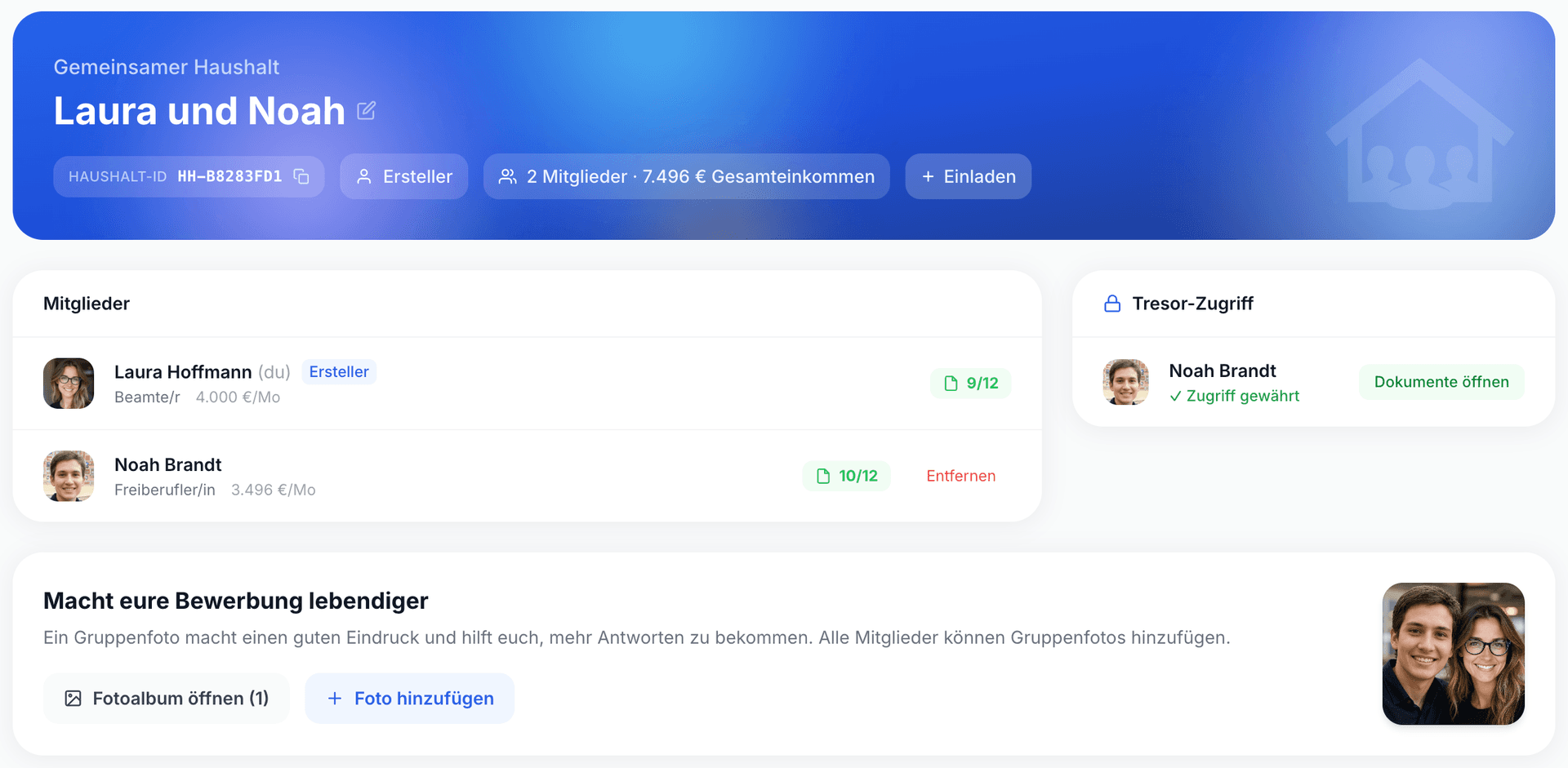Click the Ersteller tag next to Laura Hoffmann
Image resolution: width=1568 pixels, height=768 pixels.
tap(339, 371)
